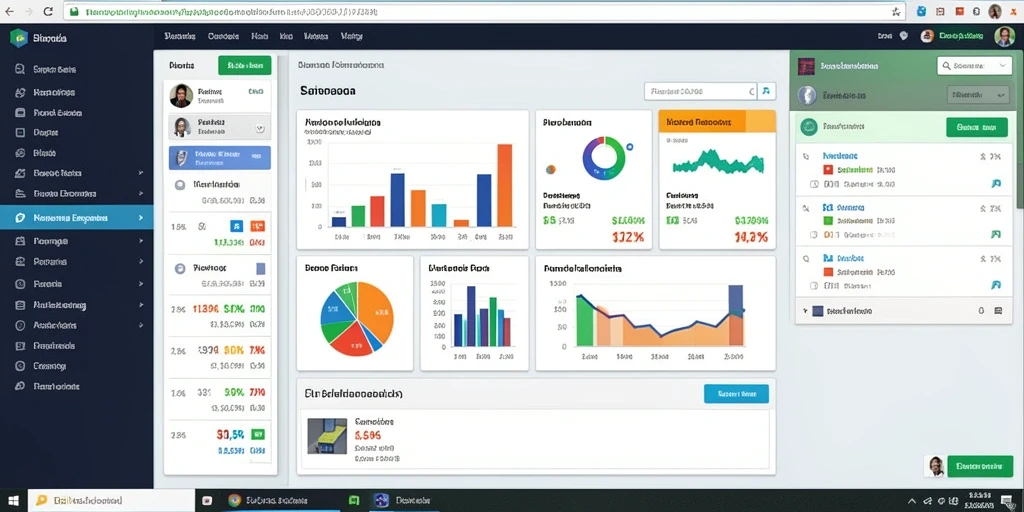Image resolution: width=1024 pixels, height=512 pixels.
Task: Click the green button in the left panel header
Action: (x=245, y=65)
